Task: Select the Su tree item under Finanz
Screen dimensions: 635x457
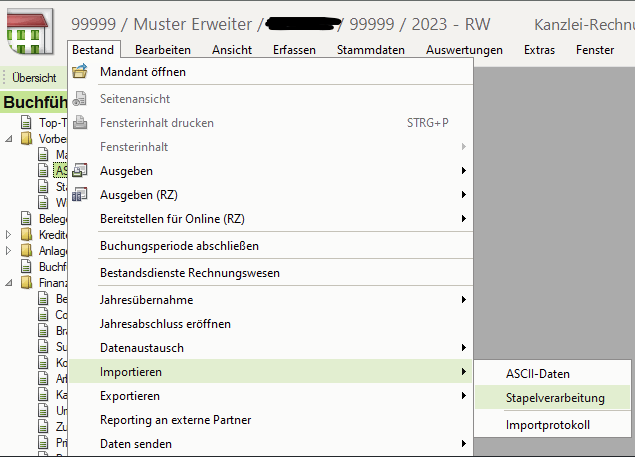Action: tap(62, 346)
